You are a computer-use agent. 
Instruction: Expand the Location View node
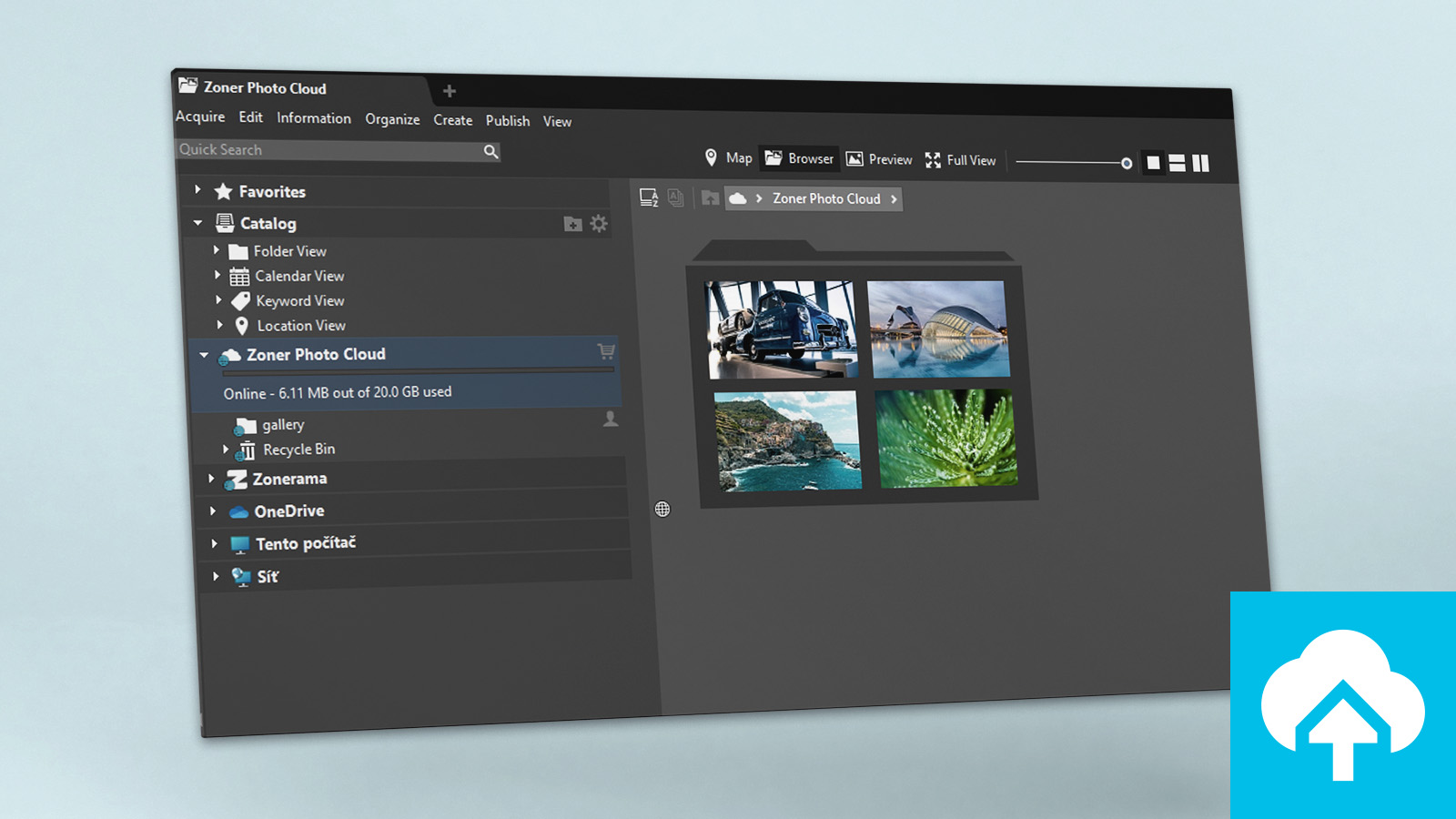tap(219, 324)
